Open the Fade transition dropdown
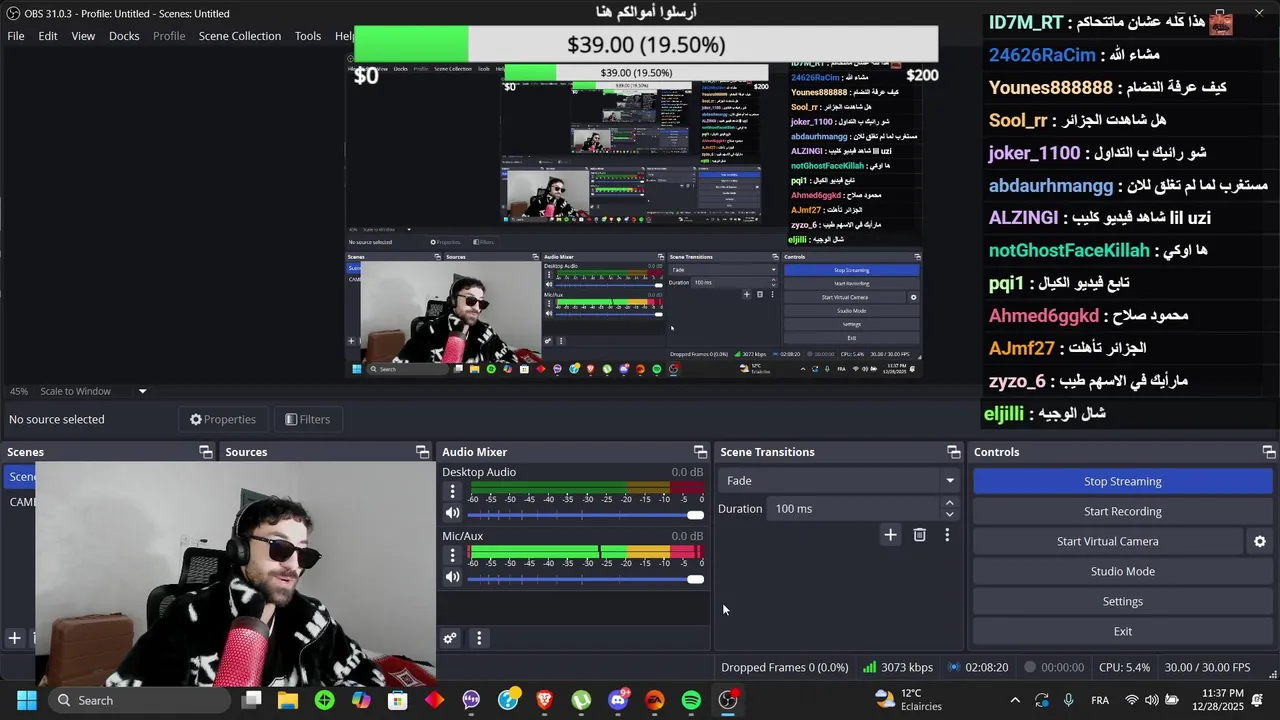1280x720 pixels. coord(839,481)
